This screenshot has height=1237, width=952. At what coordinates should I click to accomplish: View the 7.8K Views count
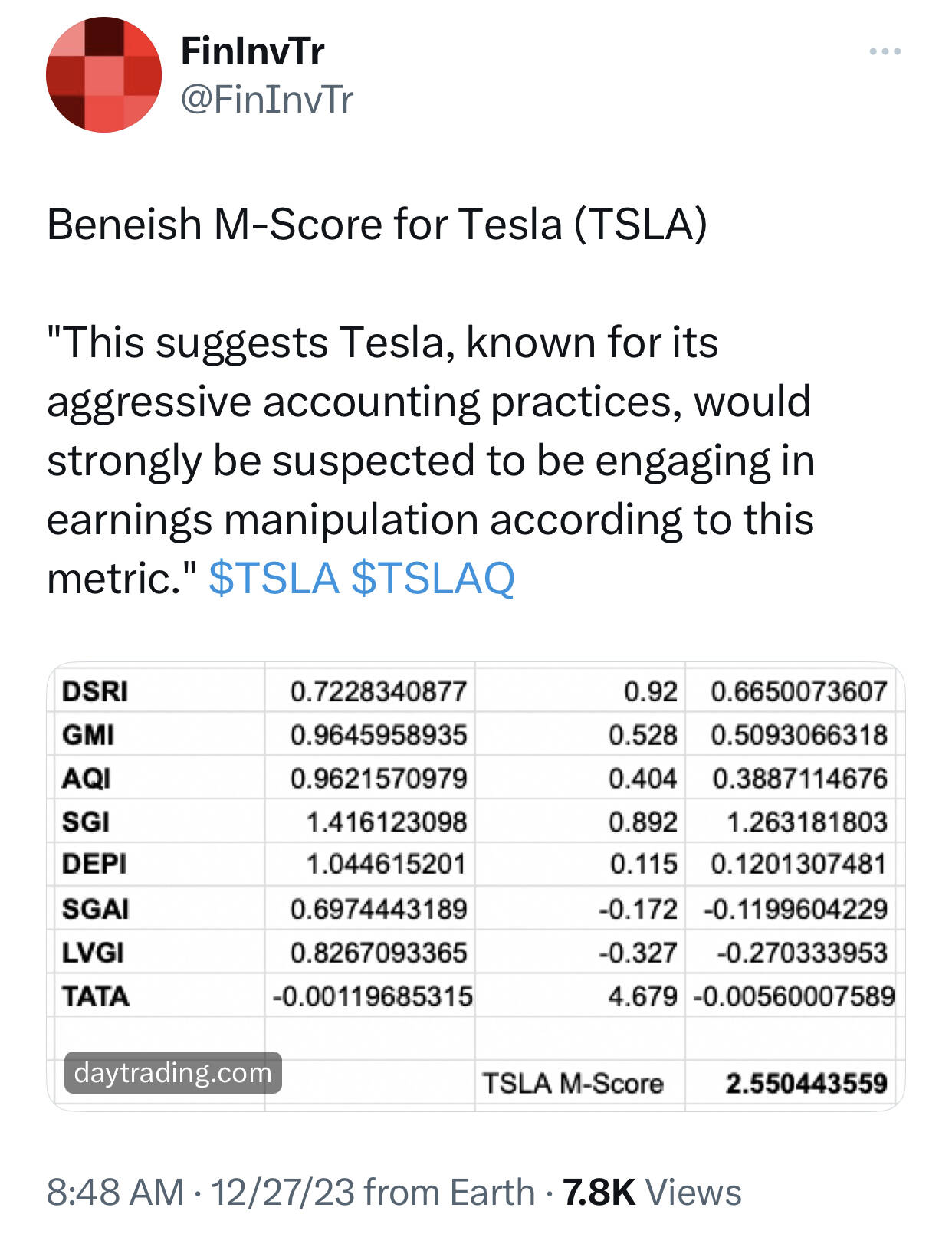click(x=652, y=1193)
